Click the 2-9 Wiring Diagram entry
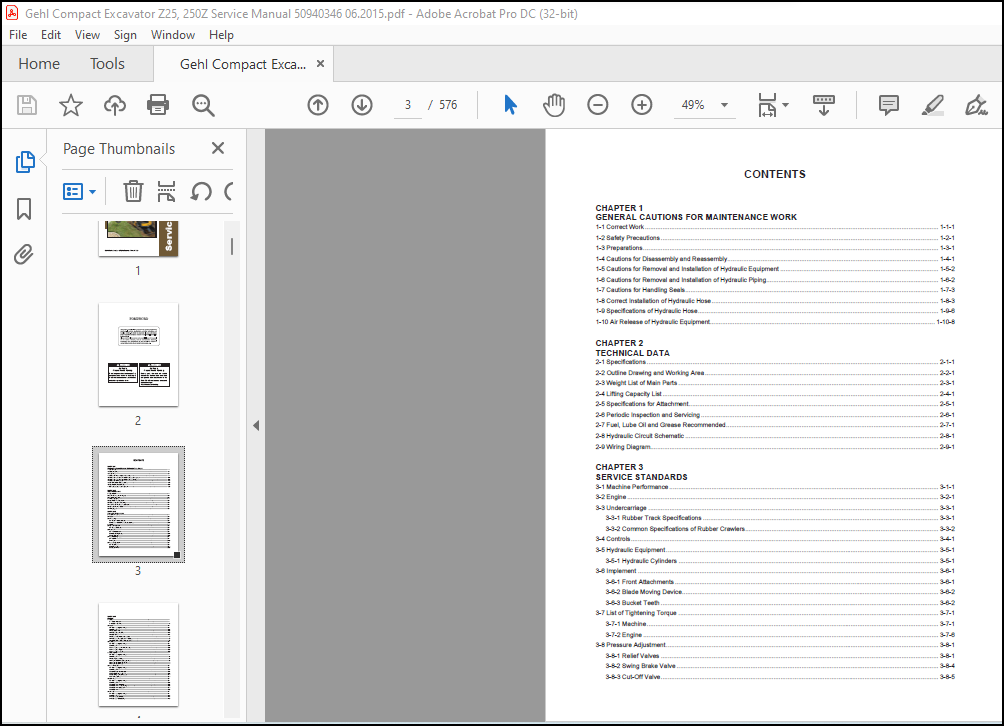Viewport: 1004px width, 726px height. pyautogui.click(x=775, y=447)
